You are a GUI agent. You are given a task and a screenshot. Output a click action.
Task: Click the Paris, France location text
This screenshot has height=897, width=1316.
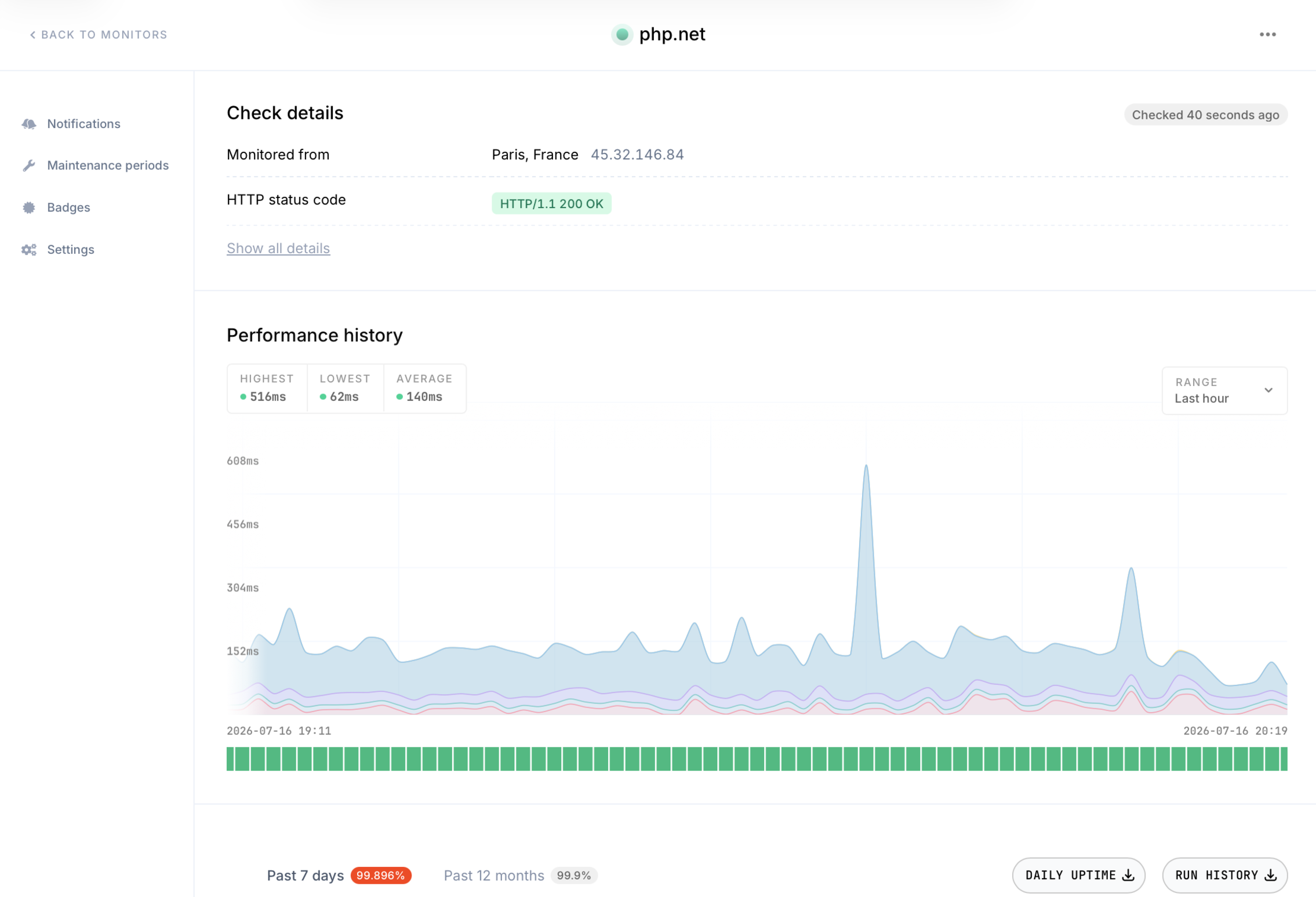[x=535, y=155]
